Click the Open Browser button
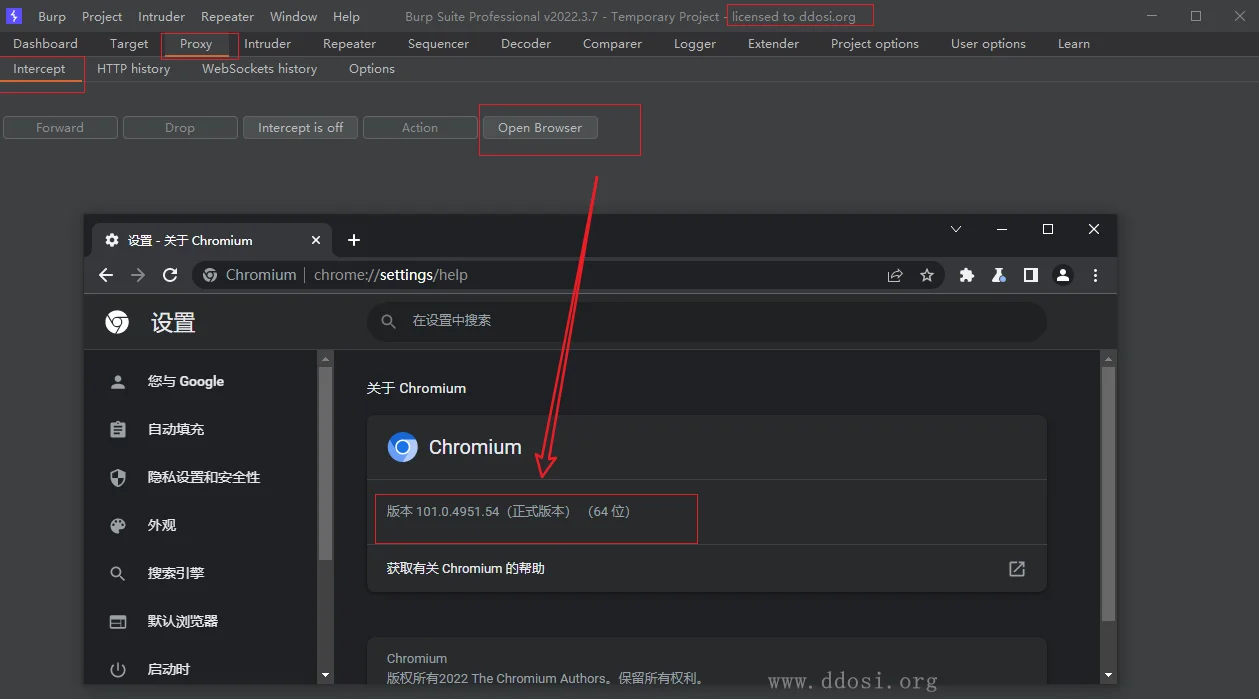The height and width of the screenshot is (699, 1259). [540, 128]
